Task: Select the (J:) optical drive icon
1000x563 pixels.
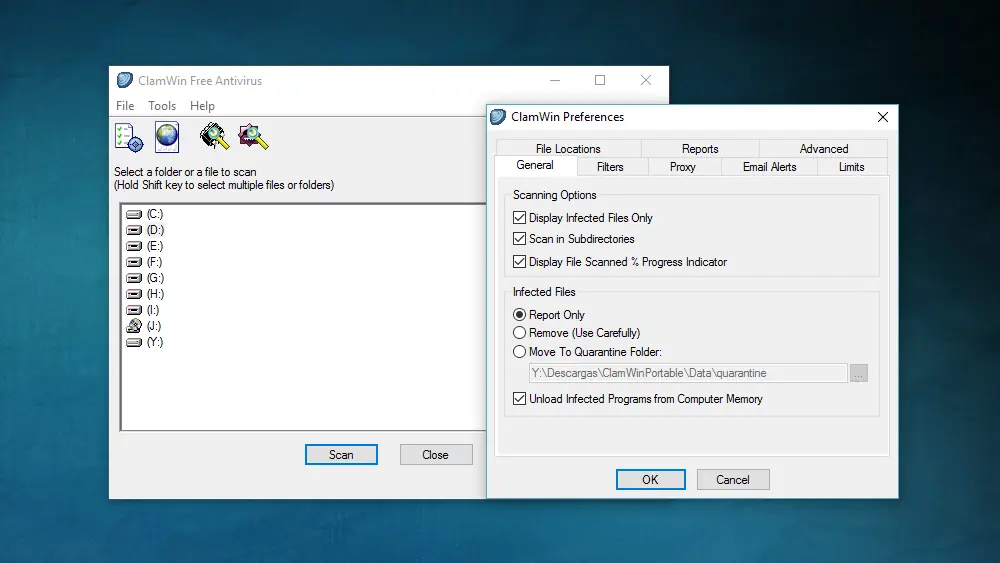Action: click(134, 326)
